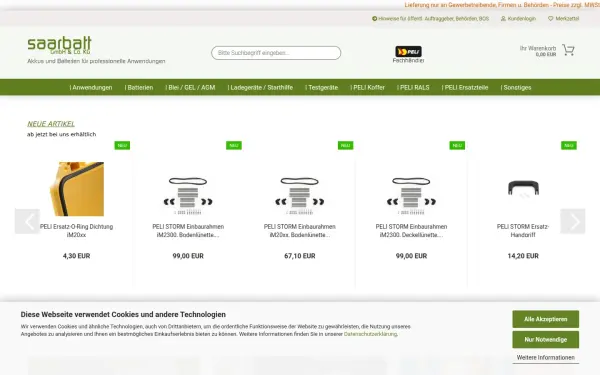Click the 67,10 EUR price
Image resolution: width=600 pixels, height=375 pixels.
click(300, 256)
